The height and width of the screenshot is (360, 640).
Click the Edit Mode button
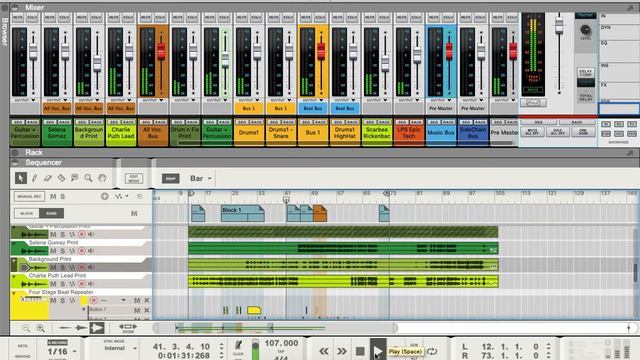tap(134, 178)
